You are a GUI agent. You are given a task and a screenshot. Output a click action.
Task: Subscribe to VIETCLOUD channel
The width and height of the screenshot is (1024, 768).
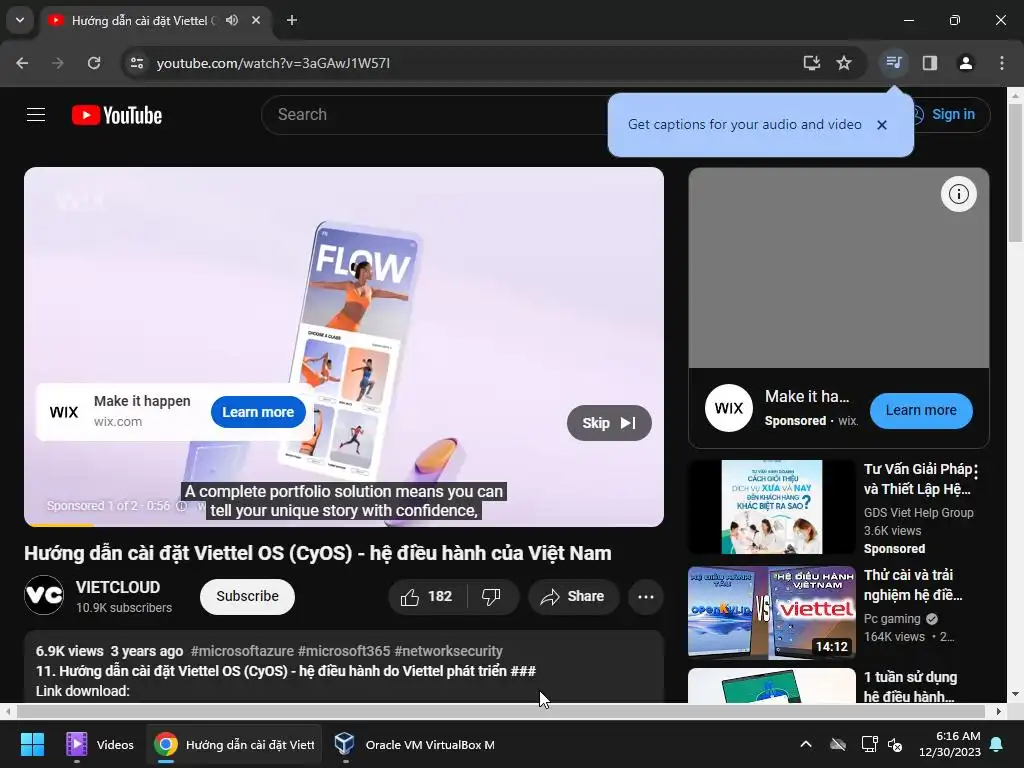pos(248,596)
